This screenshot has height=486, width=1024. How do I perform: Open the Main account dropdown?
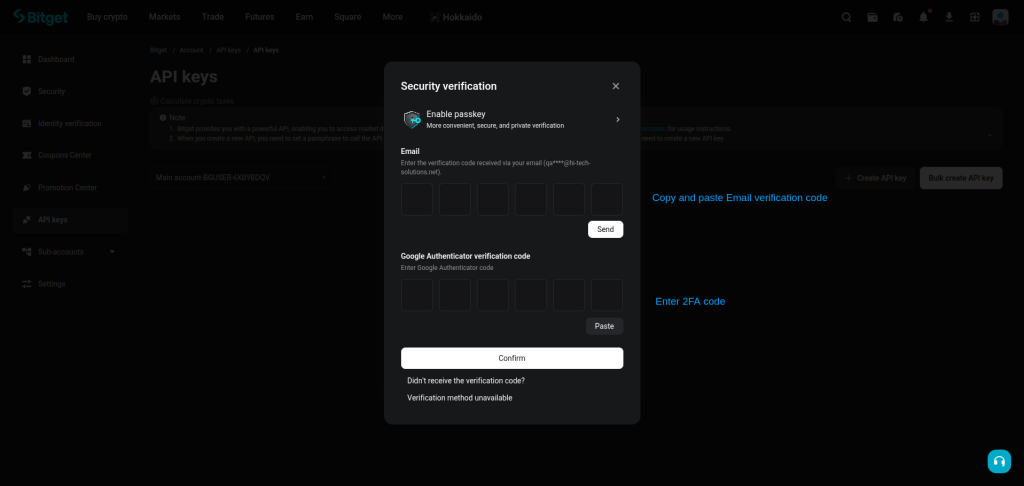[x=240, y=178]
